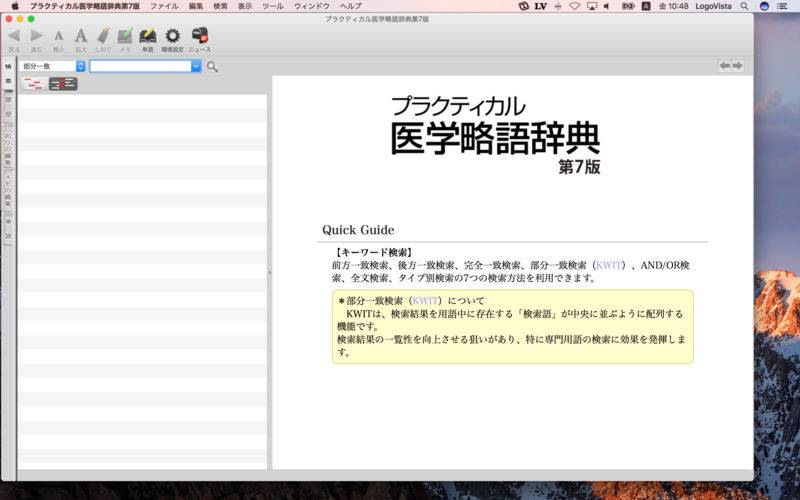Open the 表示 menu
This screenshot has width=800, height=500.
(245, 6)
